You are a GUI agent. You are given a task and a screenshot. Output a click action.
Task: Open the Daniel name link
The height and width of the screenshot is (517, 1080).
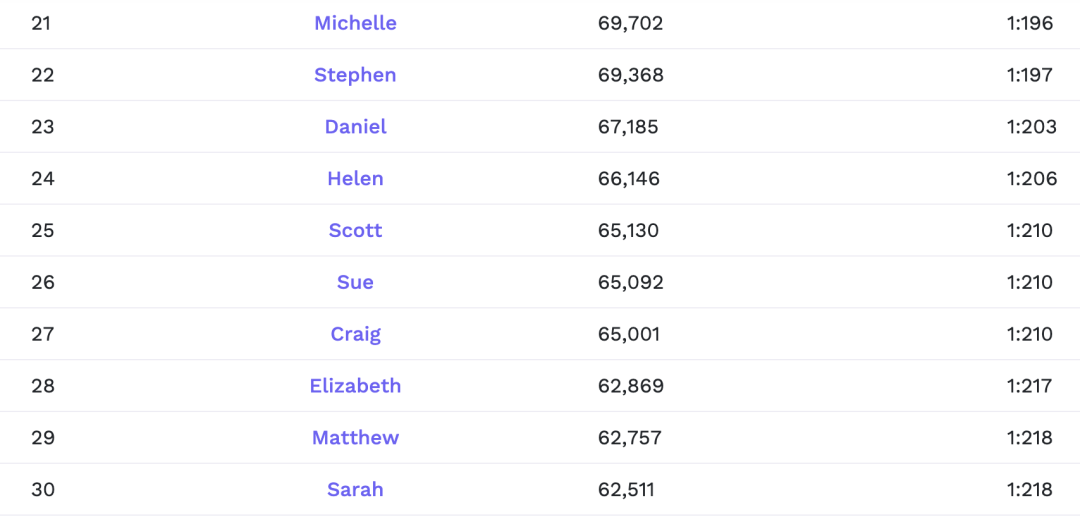coord(355,127)
